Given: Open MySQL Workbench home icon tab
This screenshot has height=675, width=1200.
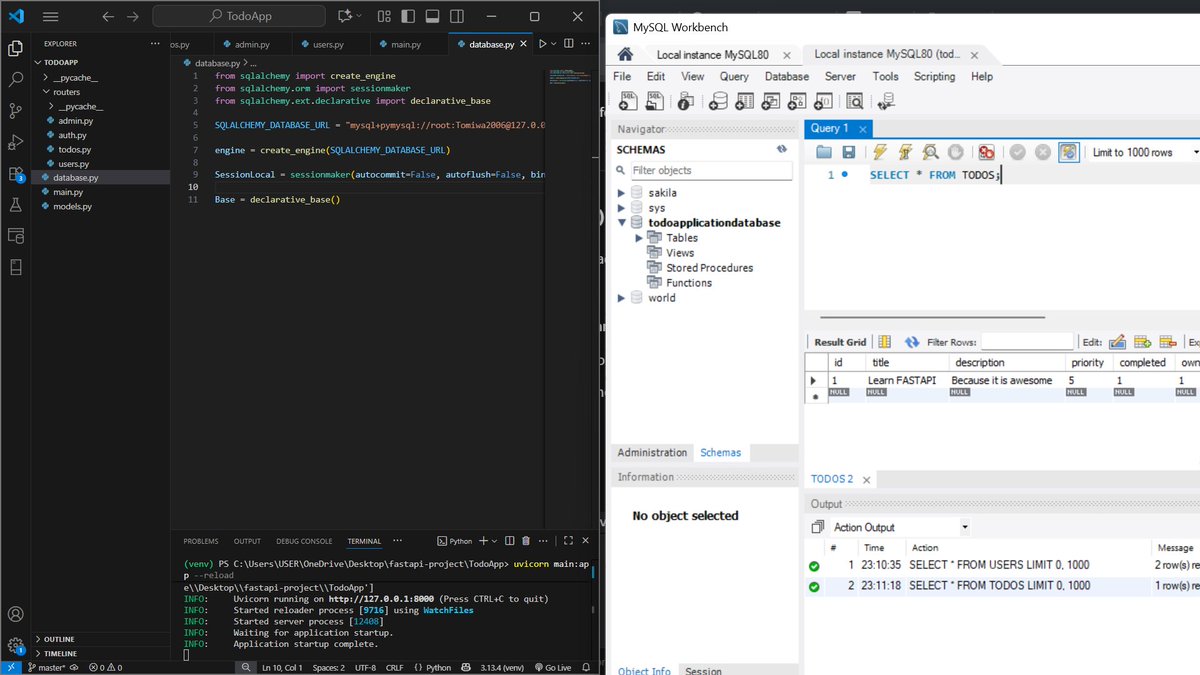Looking at the screenshot, I should click(x=625, y=54).
